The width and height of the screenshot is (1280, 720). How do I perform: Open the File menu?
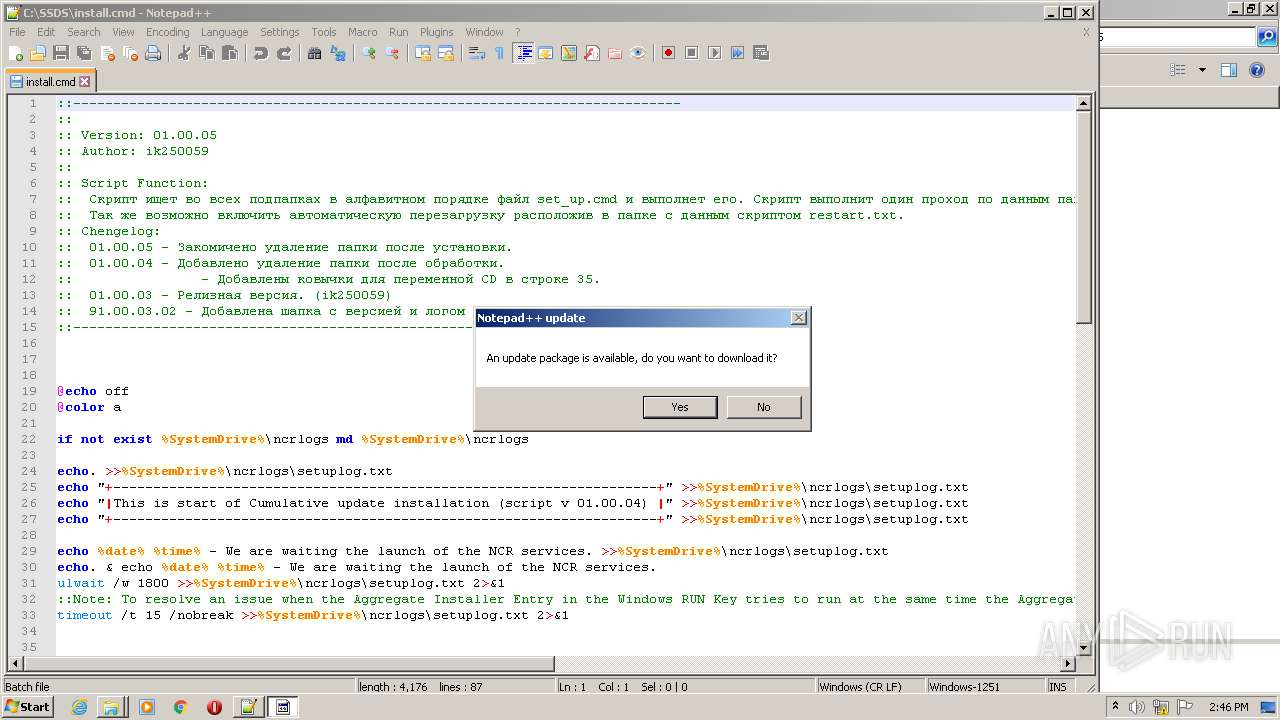point(17,32)
